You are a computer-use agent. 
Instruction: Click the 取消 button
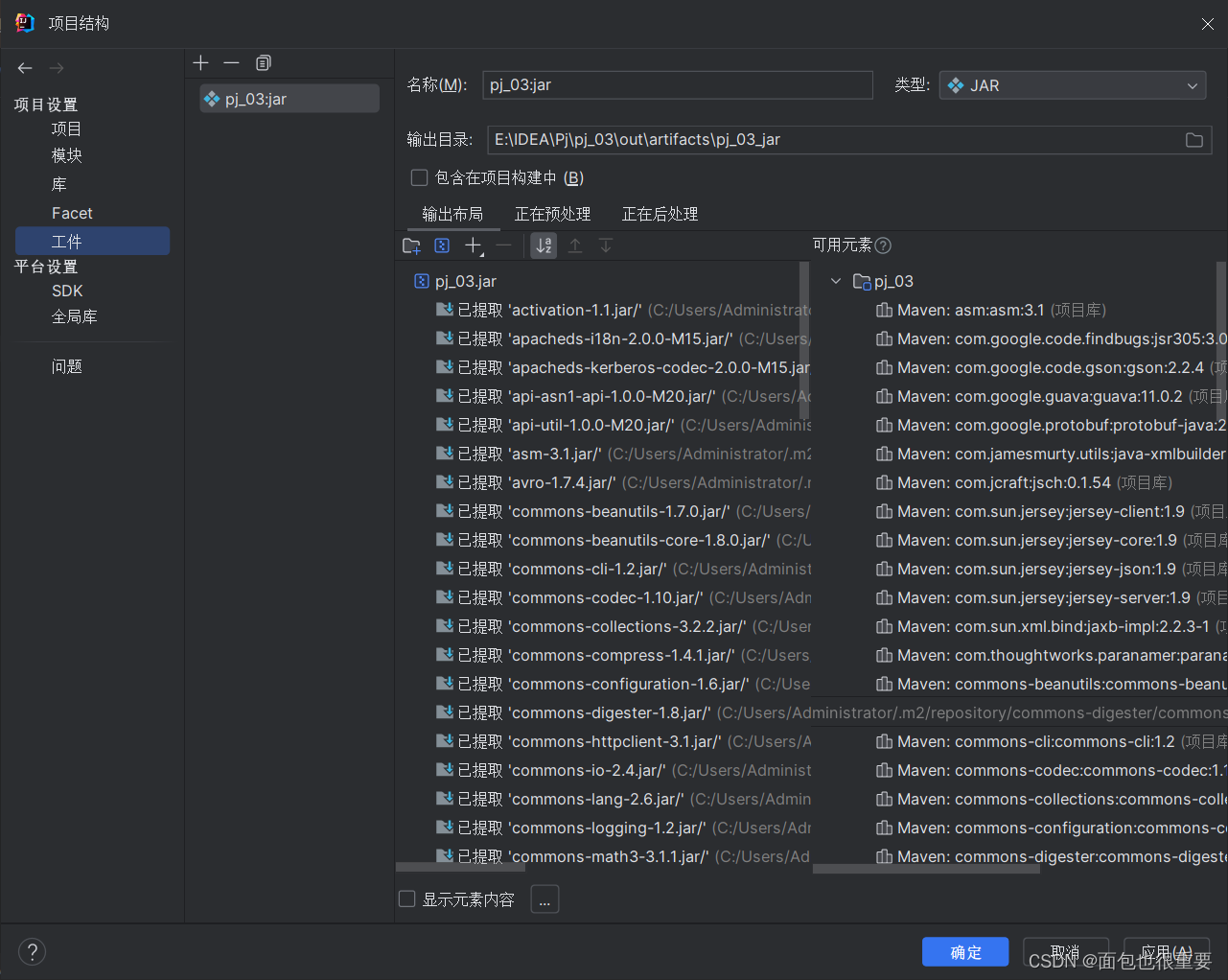click(x=1066, y=952)
